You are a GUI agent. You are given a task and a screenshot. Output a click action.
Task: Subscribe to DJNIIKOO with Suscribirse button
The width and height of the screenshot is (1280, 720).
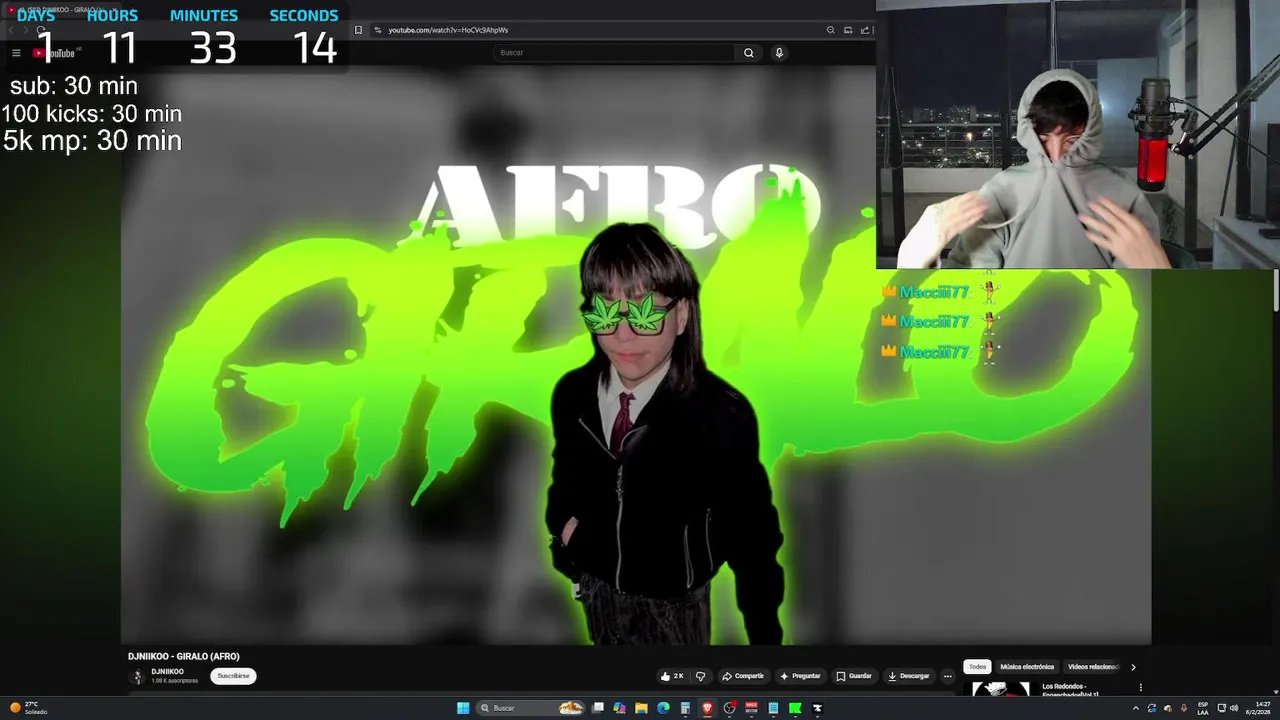tap(233, 676)
